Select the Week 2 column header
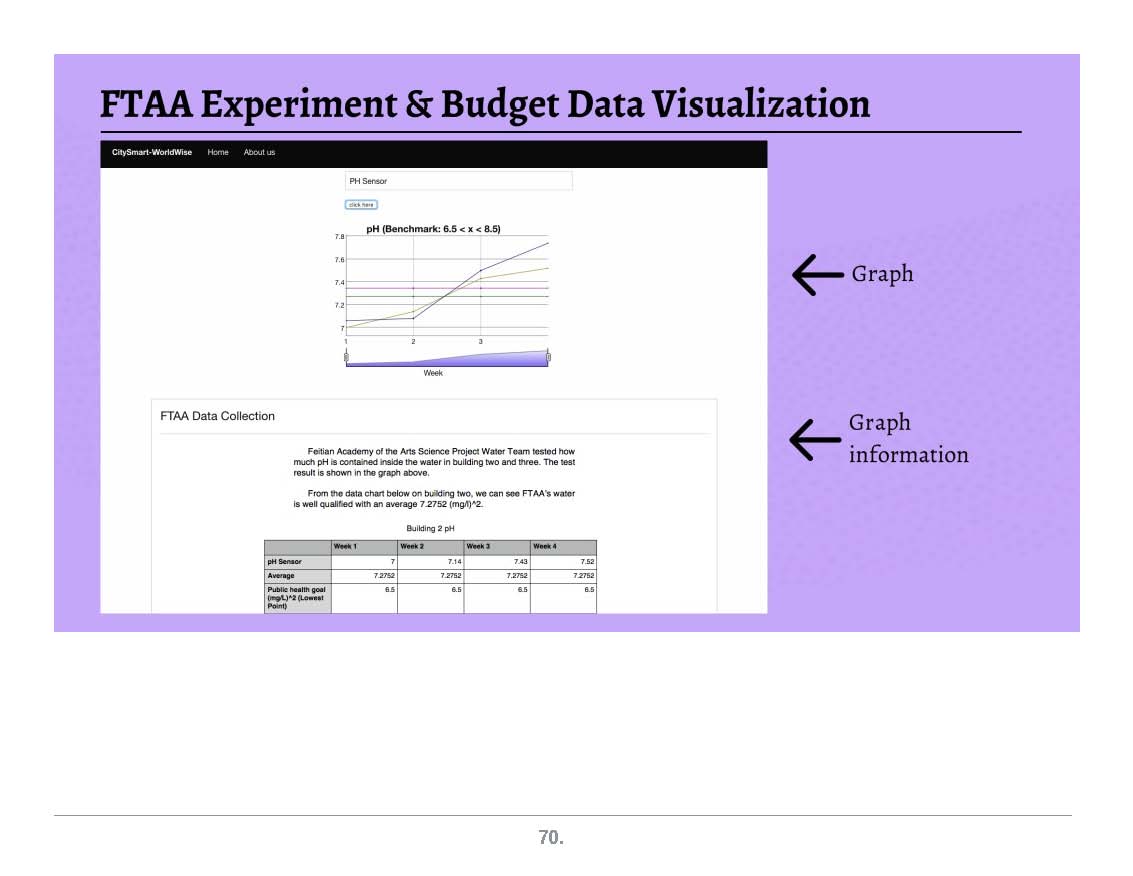This screenshot has height=876, width=1133. click(412, 547)
